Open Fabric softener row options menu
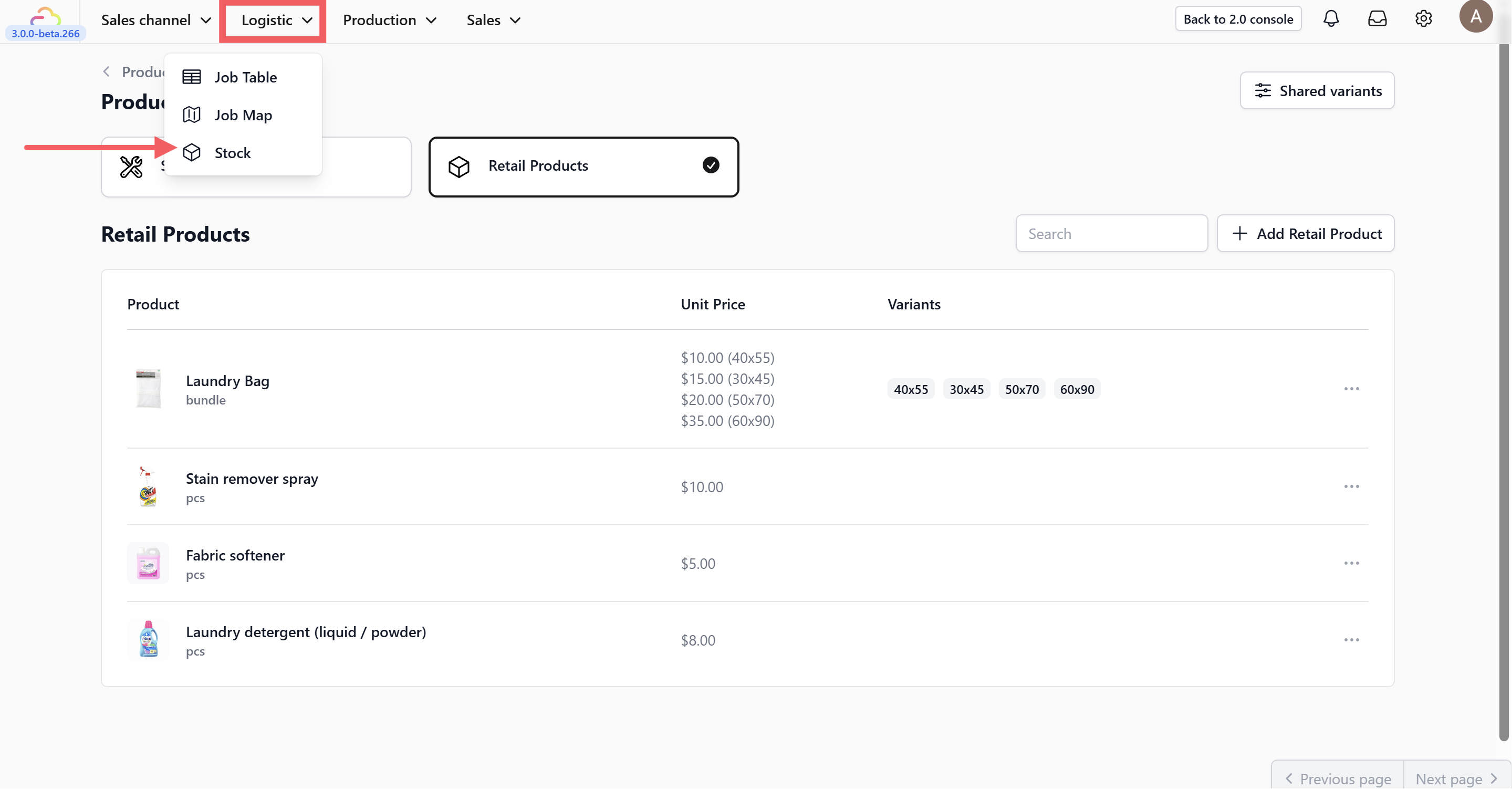The width and height of the screenshot is (1512, 789). [x=1351, y=563]
